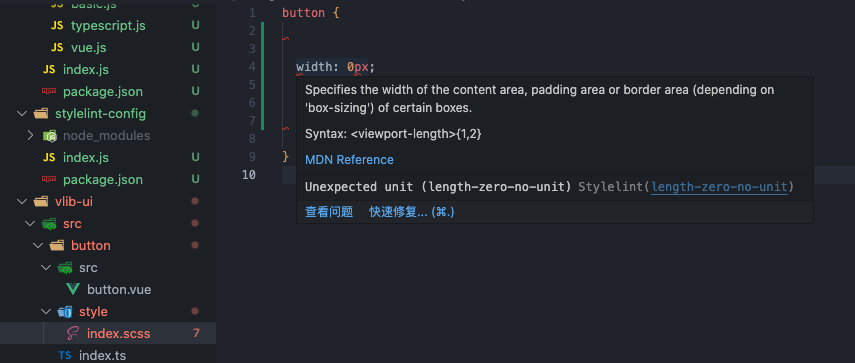The width and height of the screenshot is (855, 363).
Task: Open package.json above stylelint-config folder
Action: (103, 92)
